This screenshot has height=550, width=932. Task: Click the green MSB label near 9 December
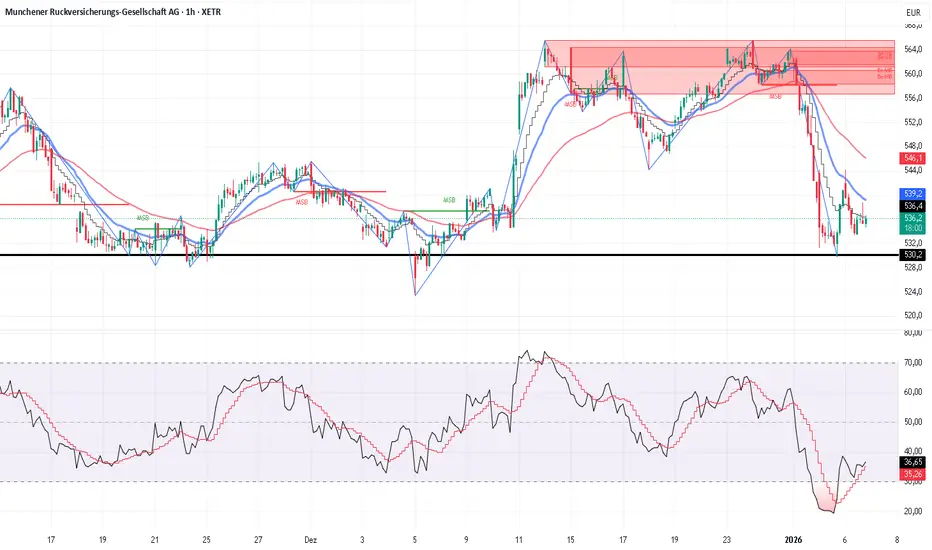click(449, 200)
